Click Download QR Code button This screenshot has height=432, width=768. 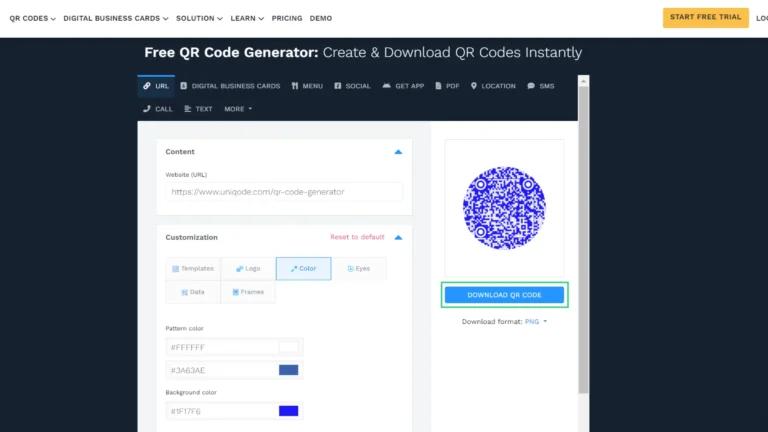click(504, 295)
